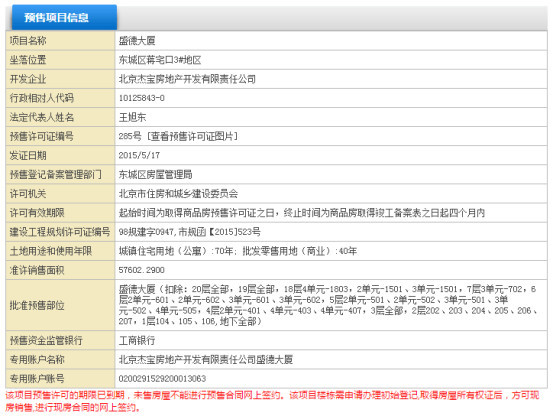Open the 预售项目信息 tab
This screenshot has height=416, width=554.
[64, 17]
